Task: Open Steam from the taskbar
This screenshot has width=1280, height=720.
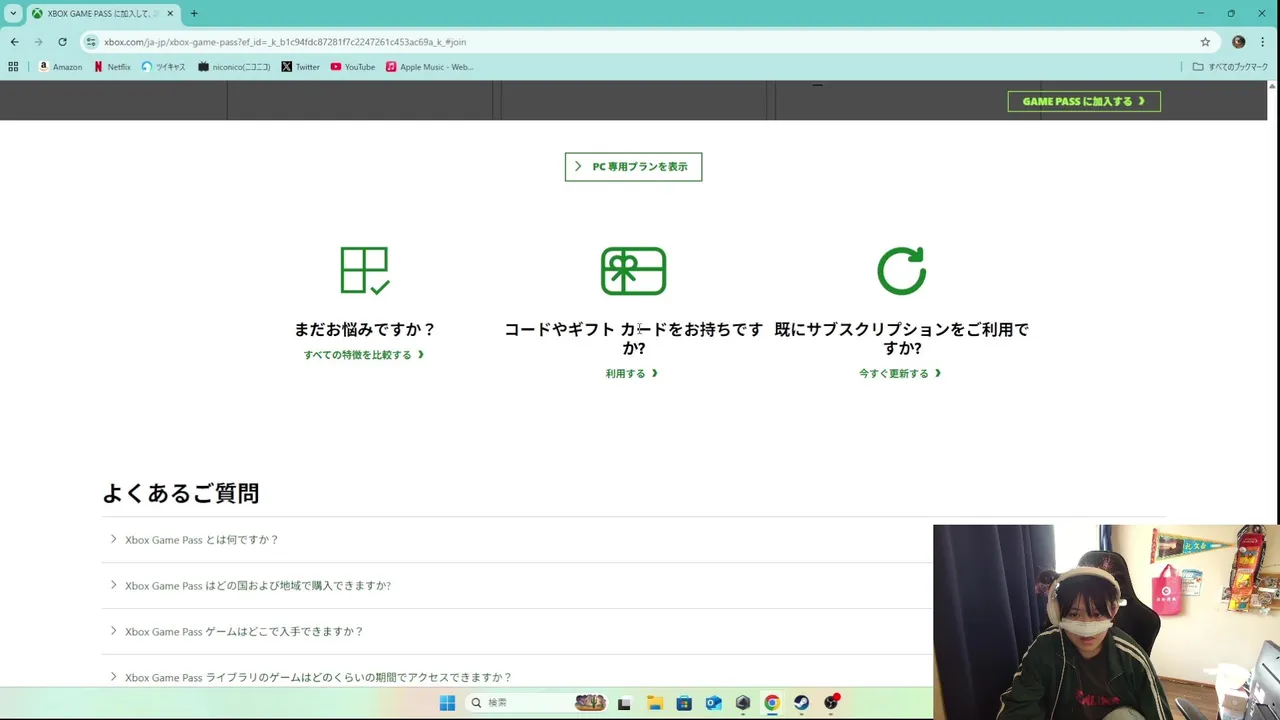Action: pos(802,703)
